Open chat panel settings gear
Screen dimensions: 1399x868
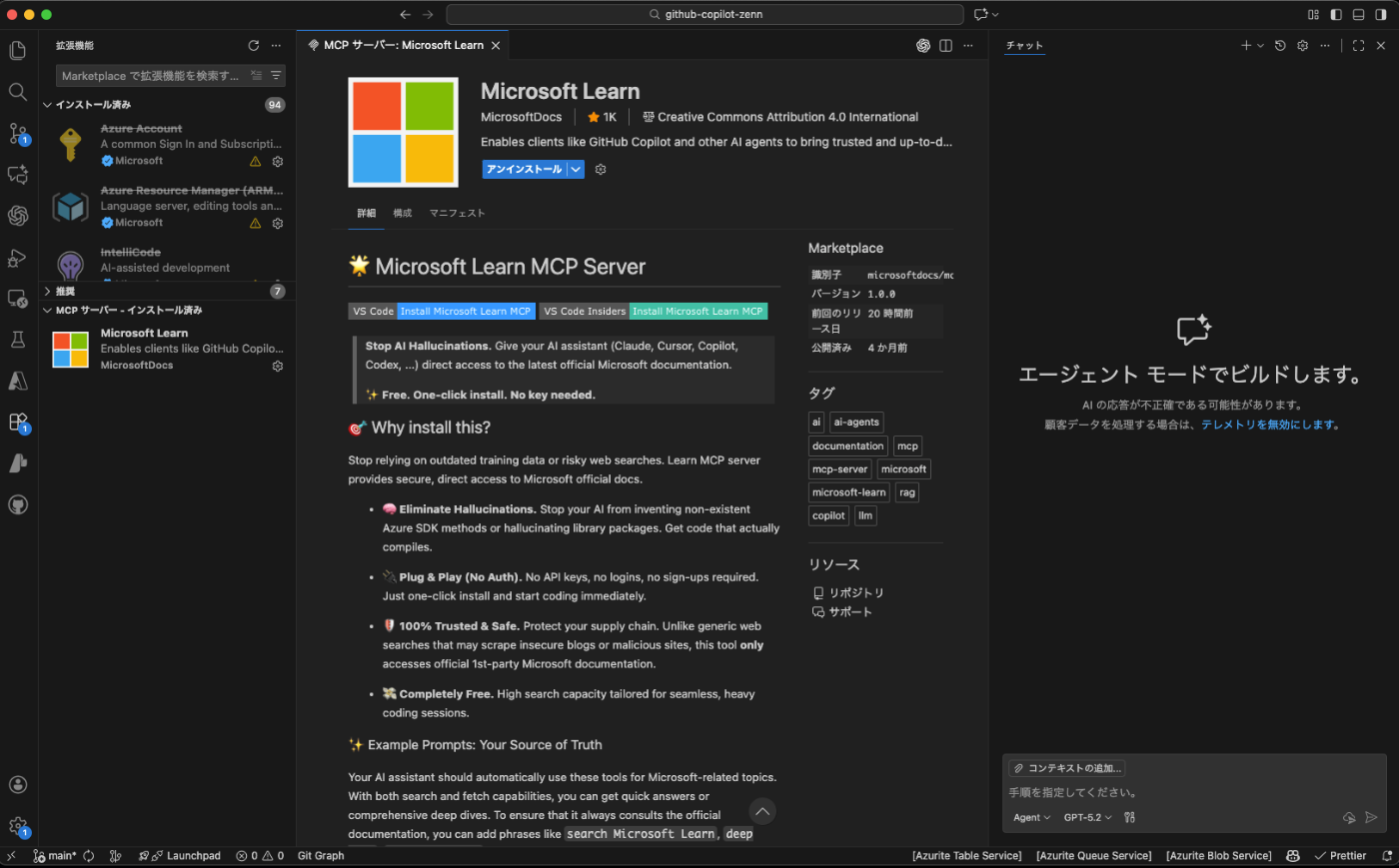1302,46
